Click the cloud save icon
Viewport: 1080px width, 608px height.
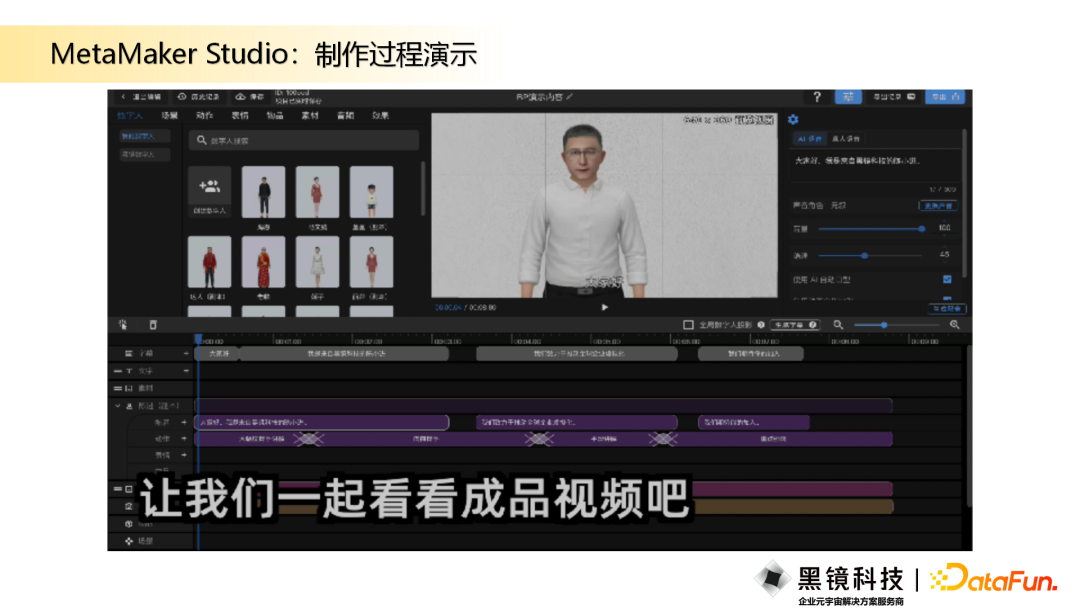240,97
